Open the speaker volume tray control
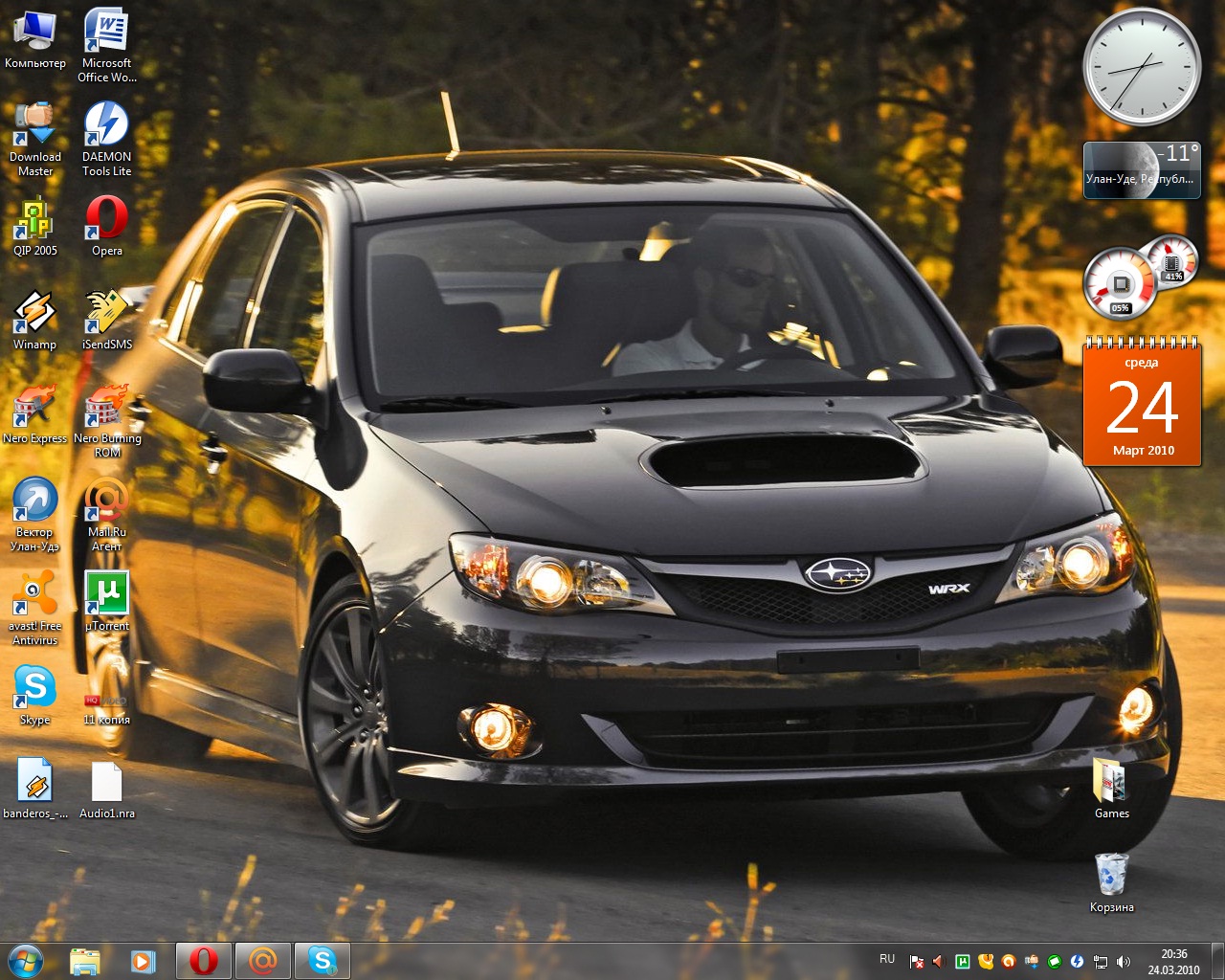1225x980 pixels. coord(1124,961)
